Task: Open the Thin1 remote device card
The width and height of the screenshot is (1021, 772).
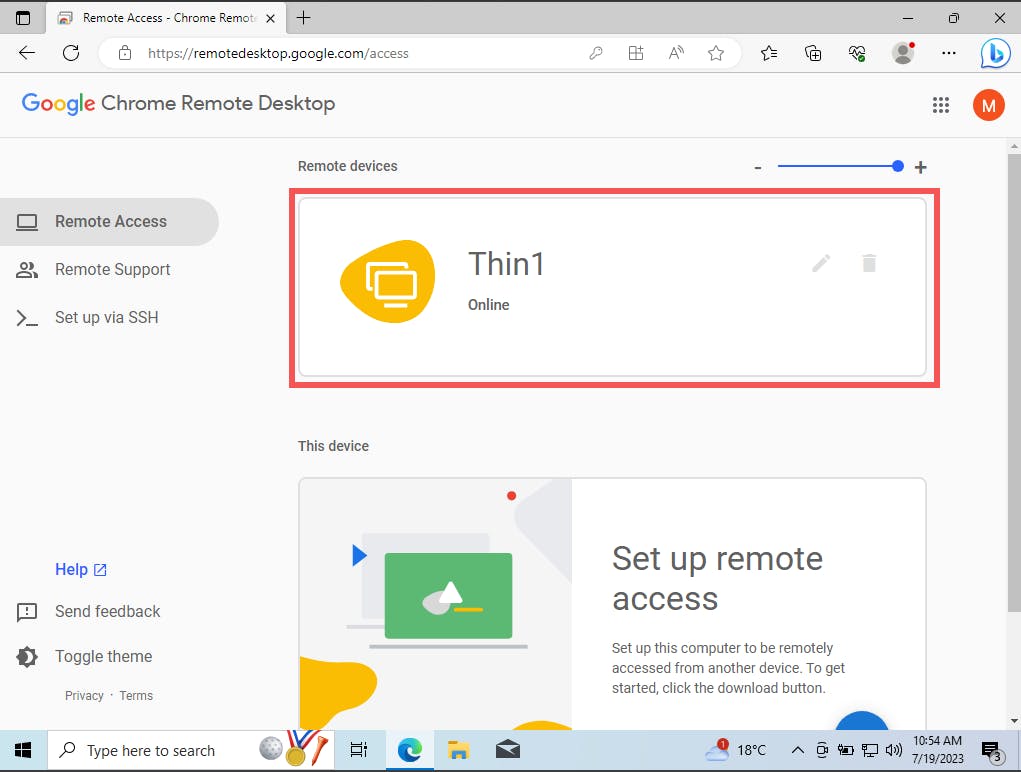Action: (x=612, y=287)
